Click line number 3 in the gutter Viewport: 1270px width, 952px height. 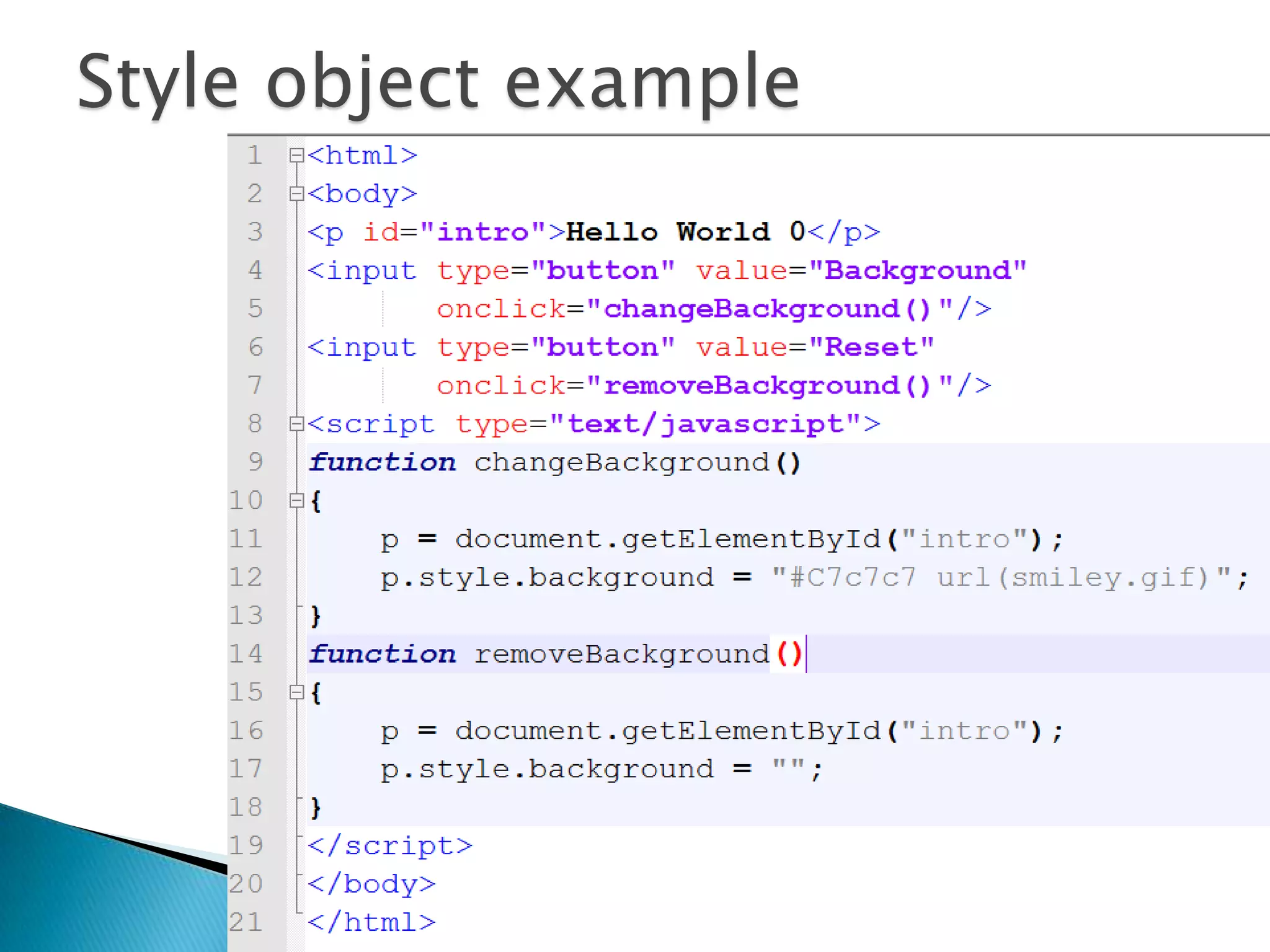point(254,232)
